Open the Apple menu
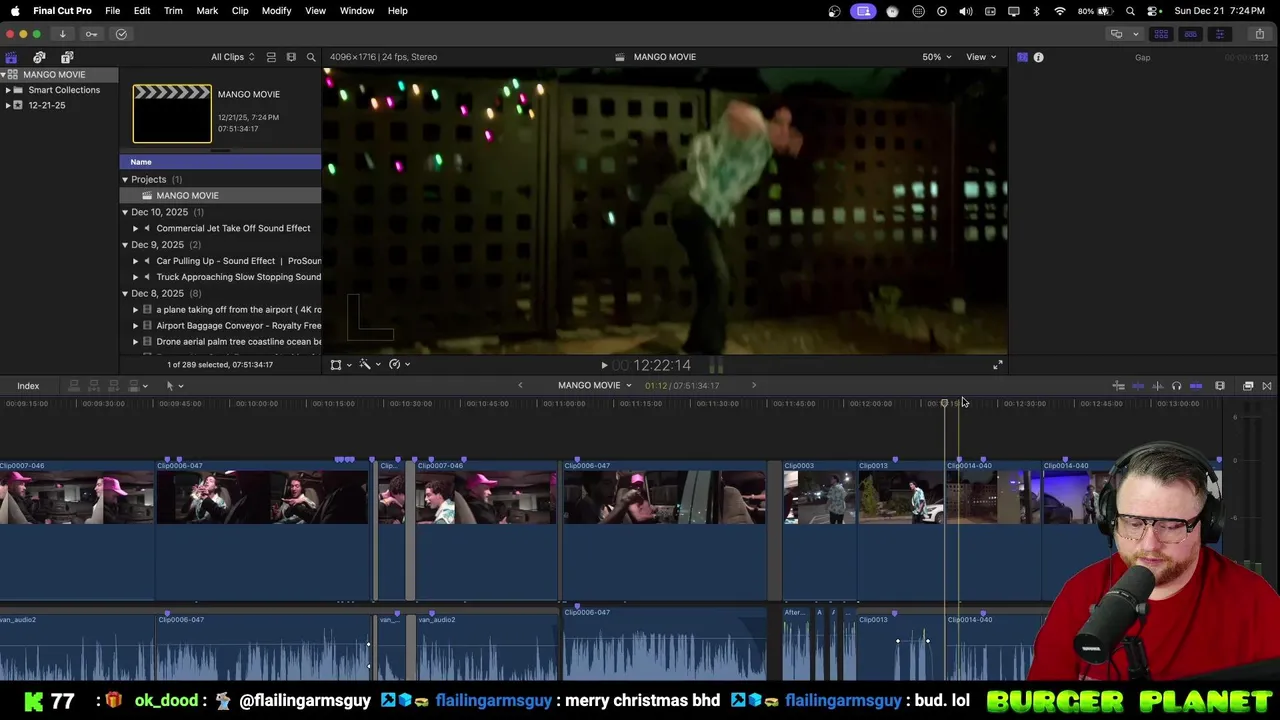1280x720 pixels. pyautogui.click(x=15, y=10)
